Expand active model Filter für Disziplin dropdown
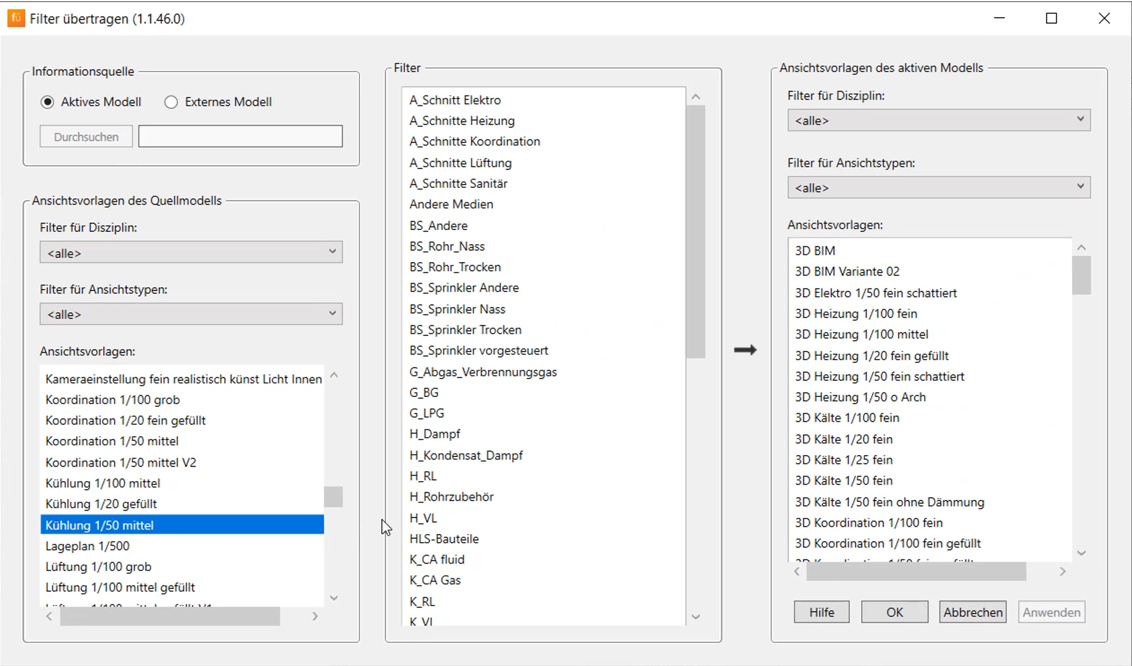The height and width of the screenshot is (666, 1132). tap(938, 120)
